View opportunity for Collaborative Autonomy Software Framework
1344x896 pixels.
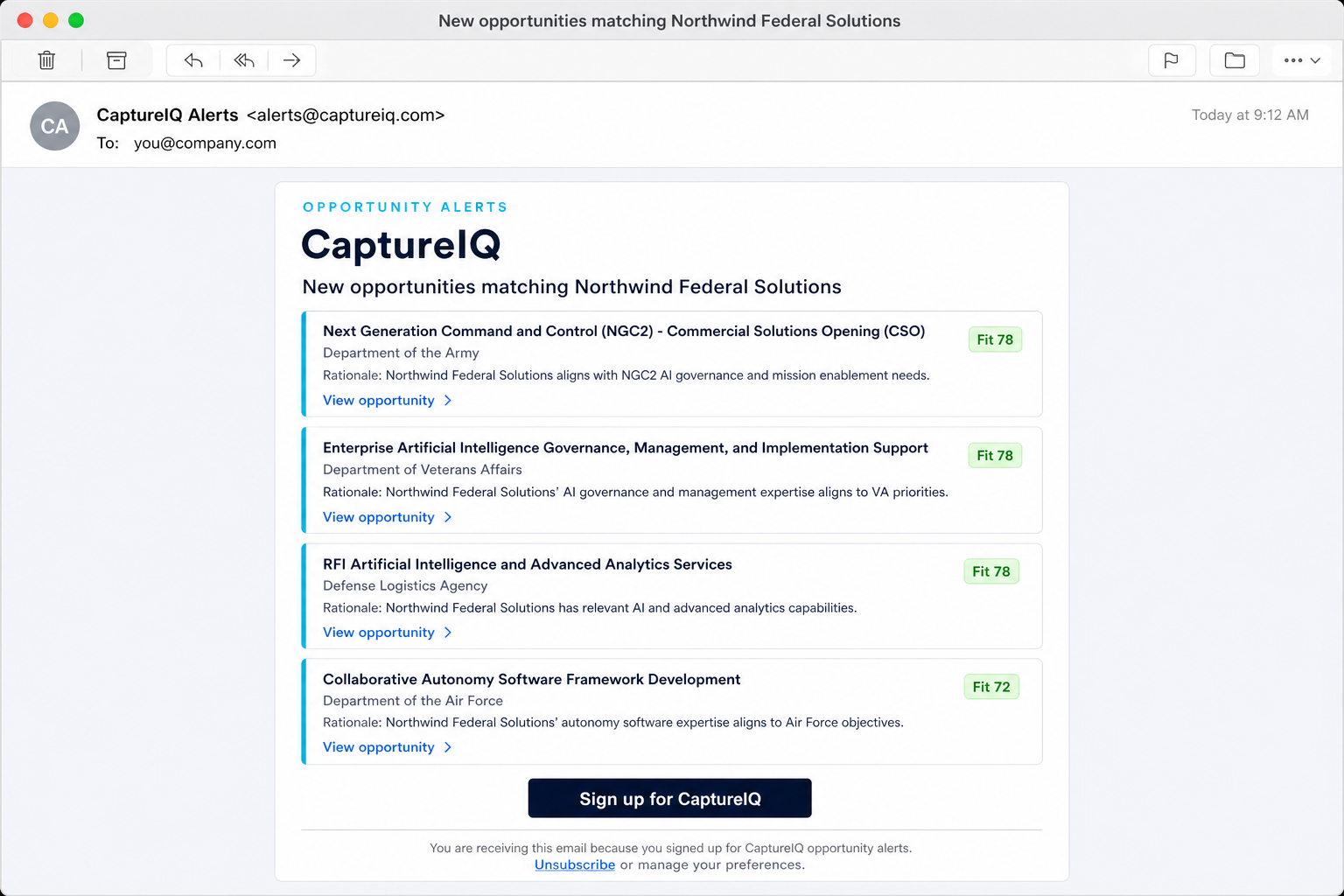click(379, 747)
